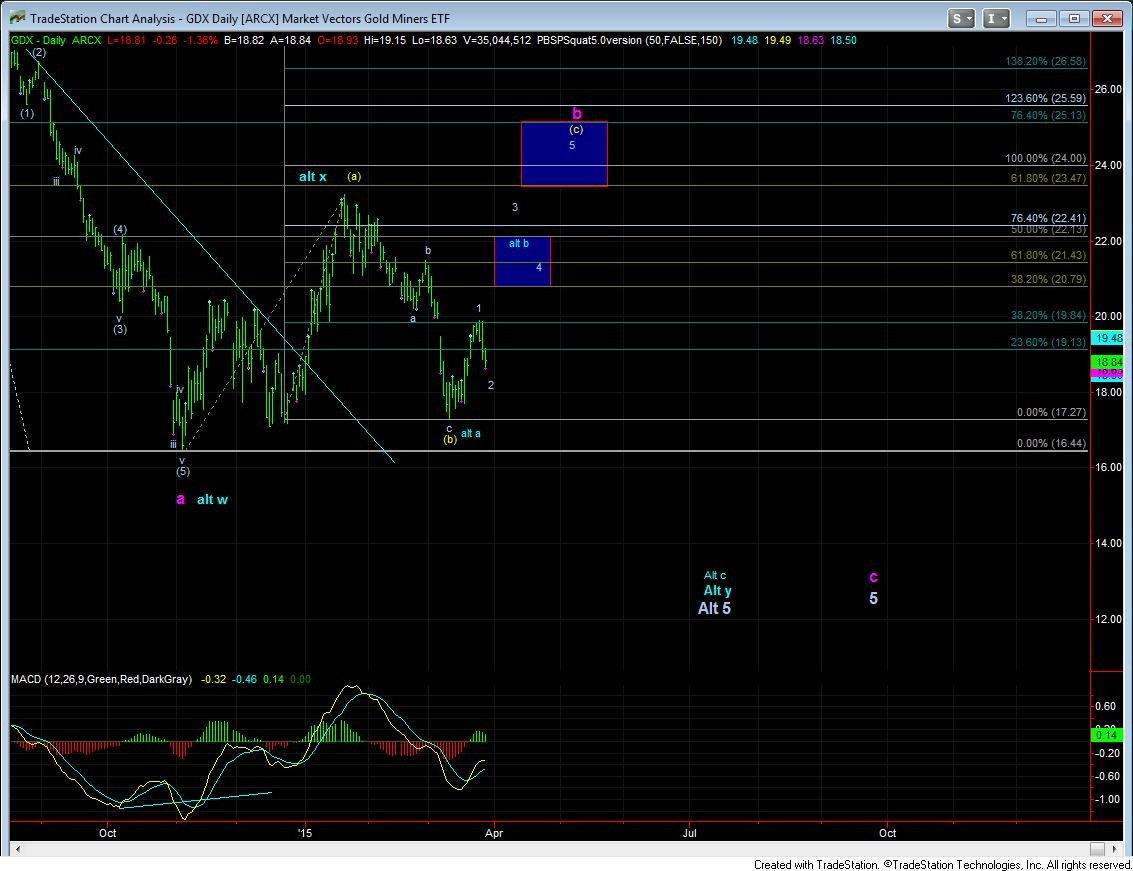Select the large blue target box around wave 5
Viewport: 1133px width, 871px height.
[564, 154]
